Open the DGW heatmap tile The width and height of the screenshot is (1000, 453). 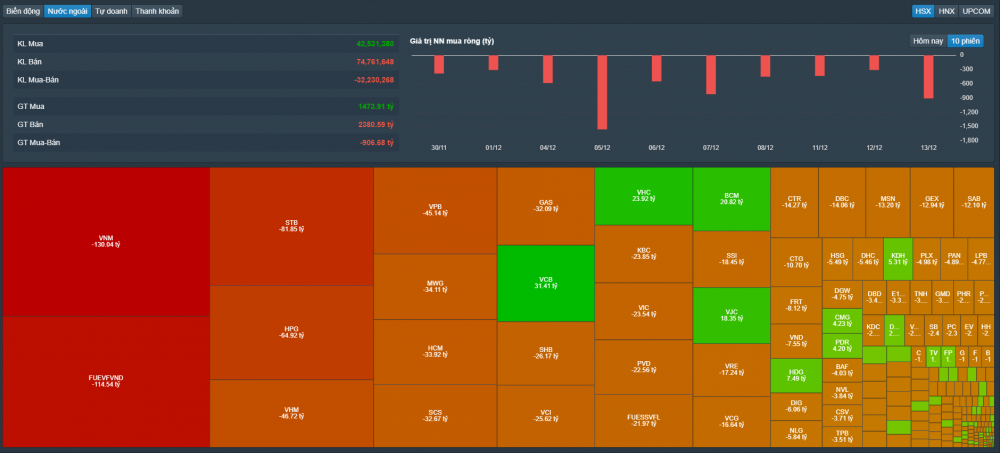pyautogui.click(x=842, y=294)
